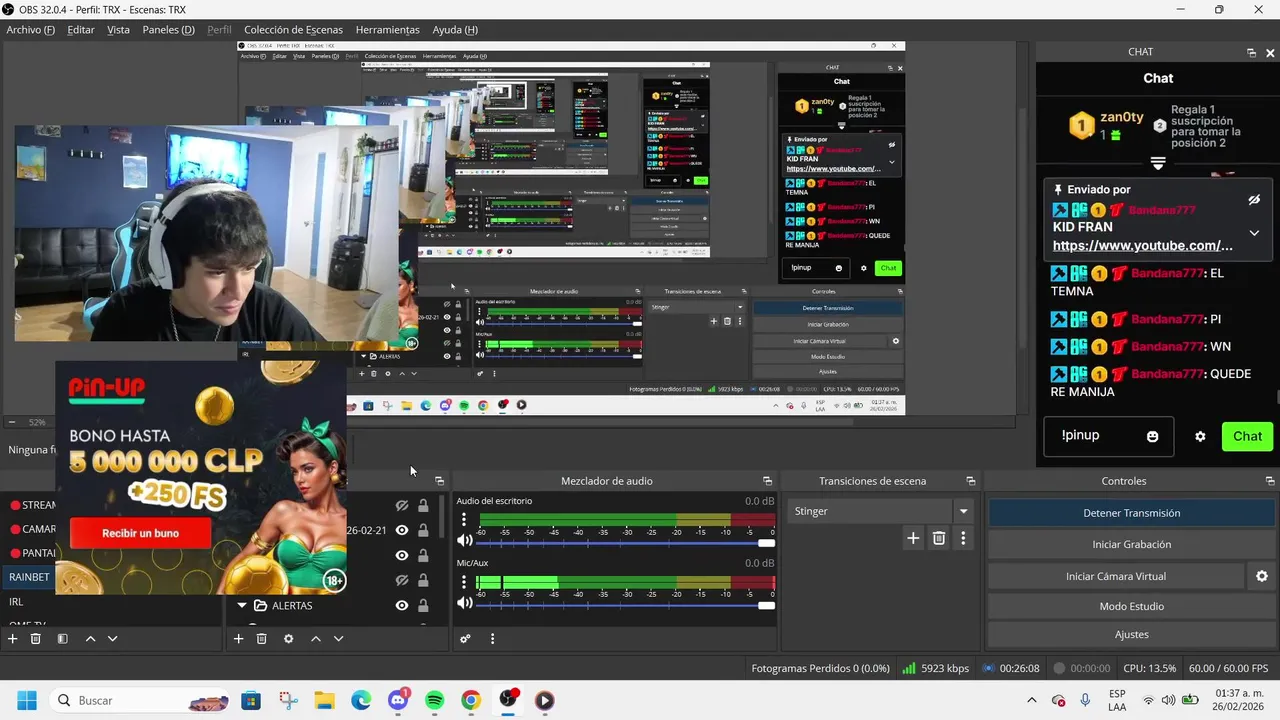The image size is (1280, 720).
Task: Open the Vista menu
Action: pos(119,30)
